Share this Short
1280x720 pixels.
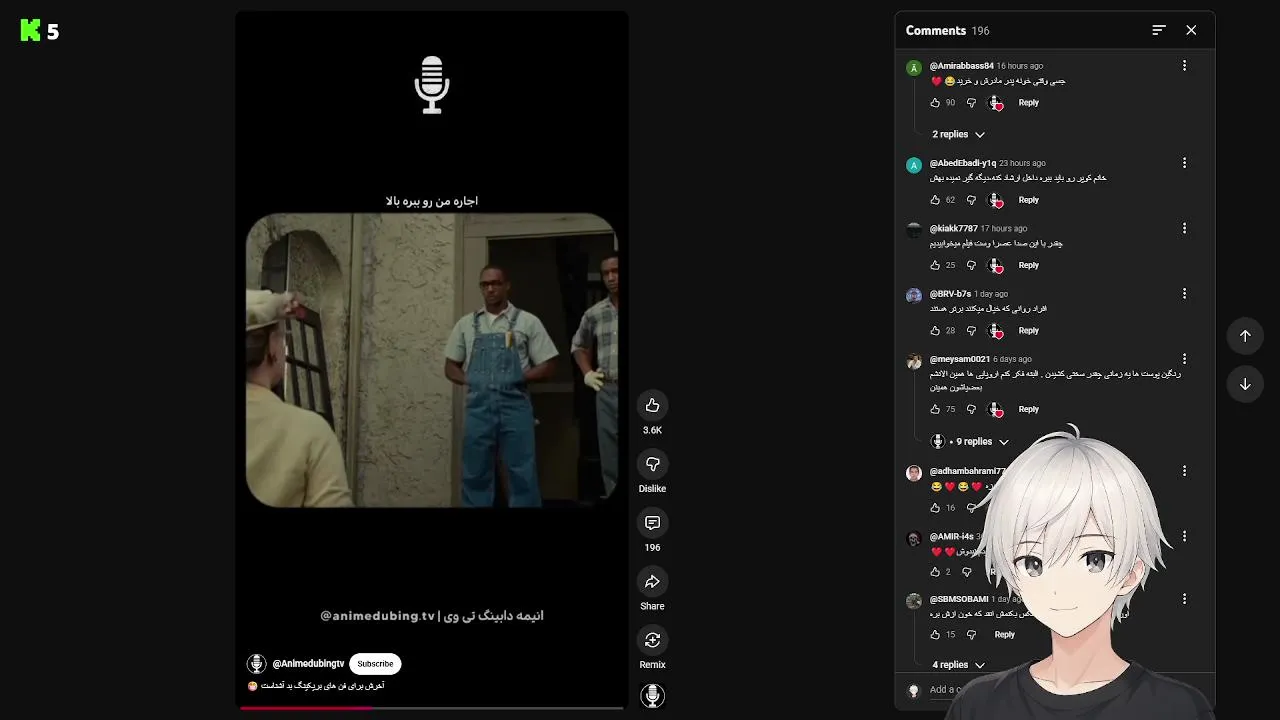tap(652, 582)
